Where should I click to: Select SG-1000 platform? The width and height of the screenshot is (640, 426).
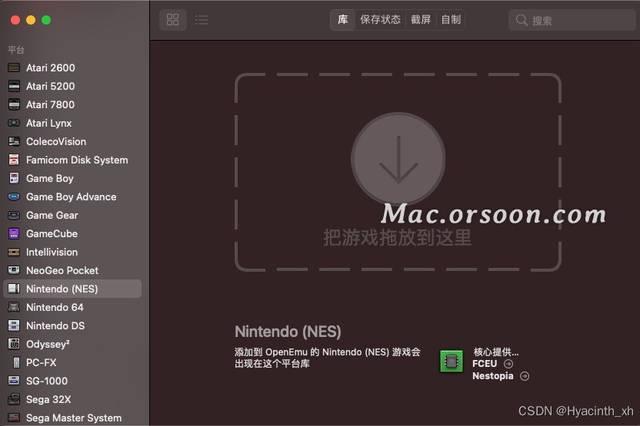point(47,381)
